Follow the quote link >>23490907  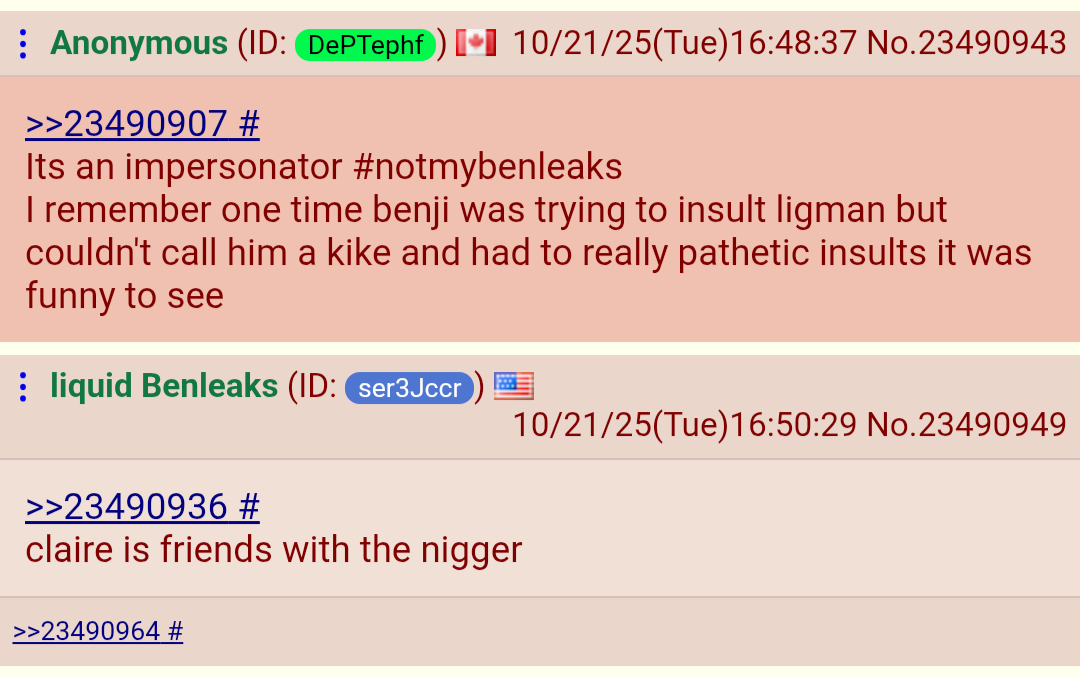point(126,124)
